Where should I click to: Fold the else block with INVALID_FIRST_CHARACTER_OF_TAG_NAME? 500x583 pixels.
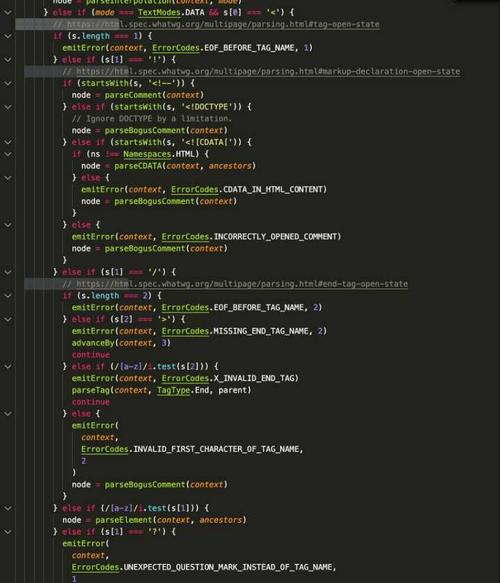pos(8,414)
